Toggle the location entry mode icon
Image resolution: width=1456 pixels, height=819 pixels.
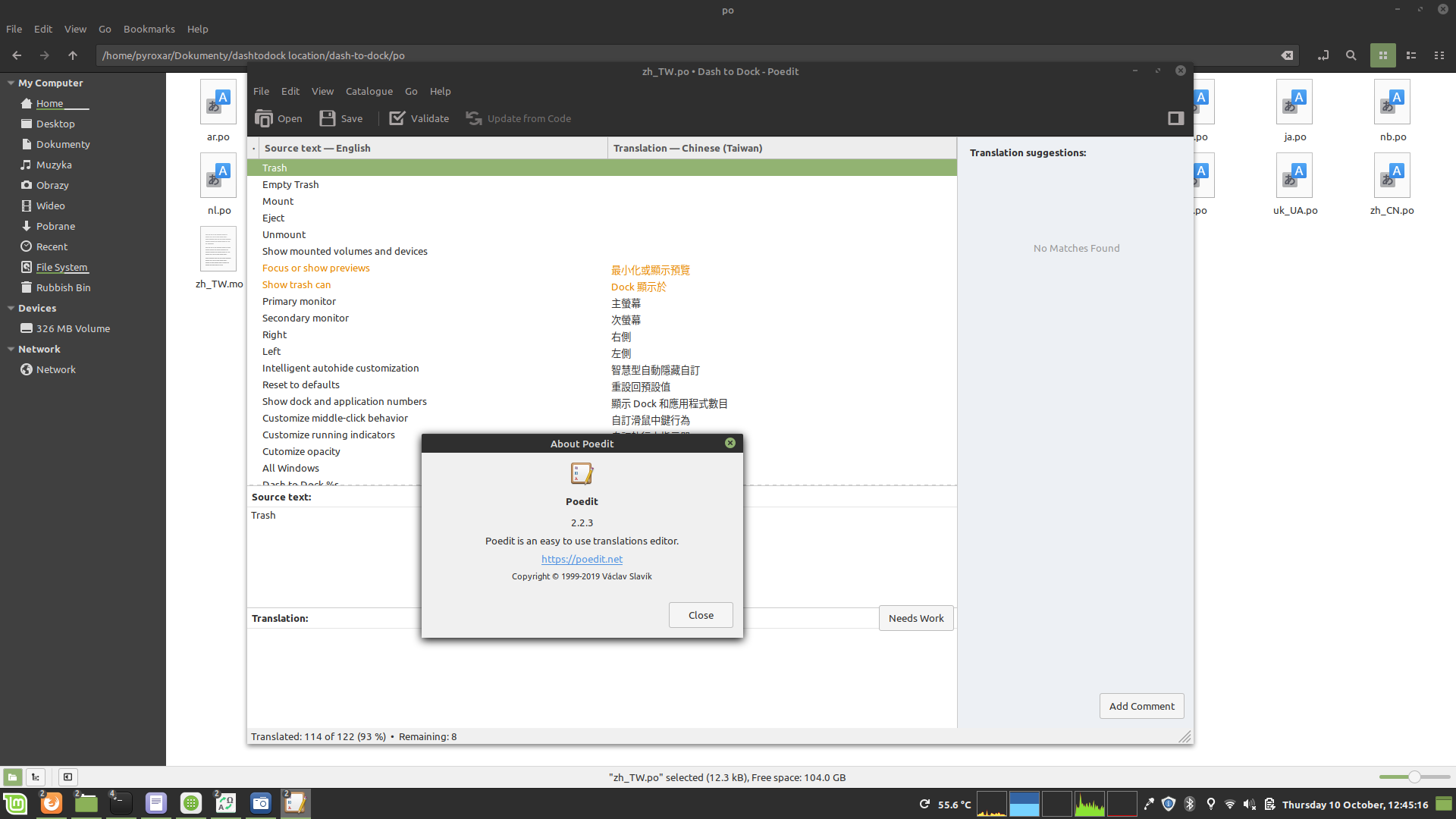coord(1323,55)
